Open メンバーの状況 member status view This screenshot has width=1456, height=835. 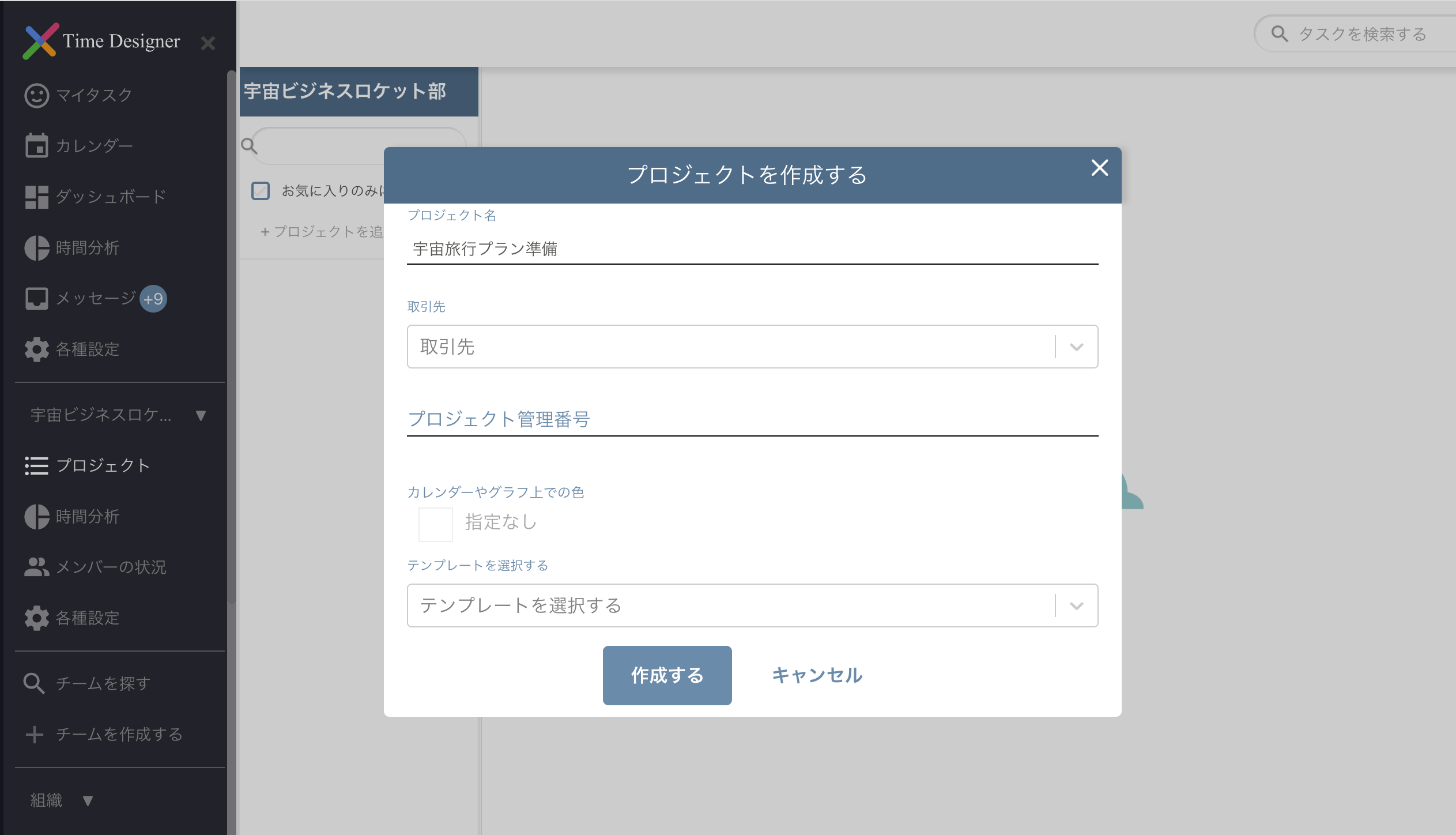click(x=111, y=567)
